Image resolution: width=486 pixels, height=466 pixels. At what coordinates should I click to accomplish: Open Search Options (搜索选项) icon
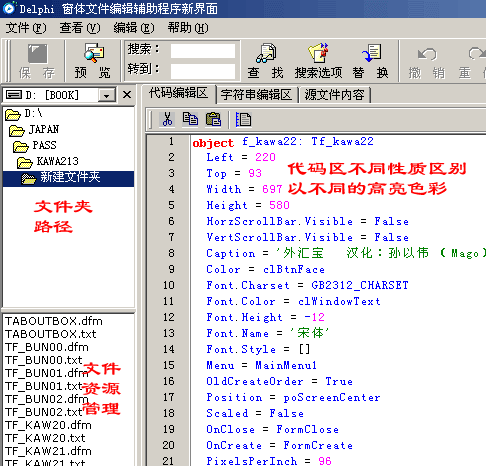pyautogui.click(x=318, y=53)
